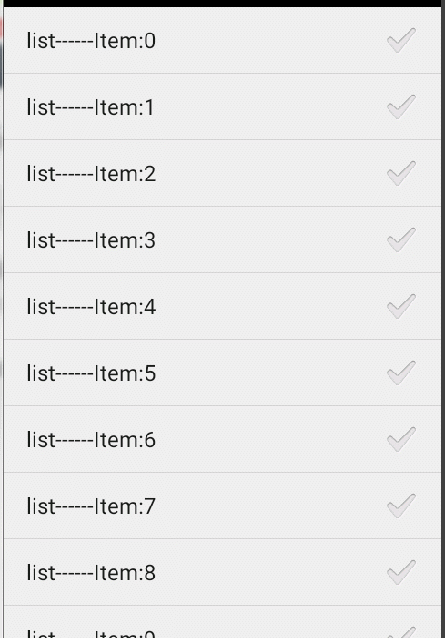
Task: Click the checkmark icon for Item:5
Action: coord(401,373)
